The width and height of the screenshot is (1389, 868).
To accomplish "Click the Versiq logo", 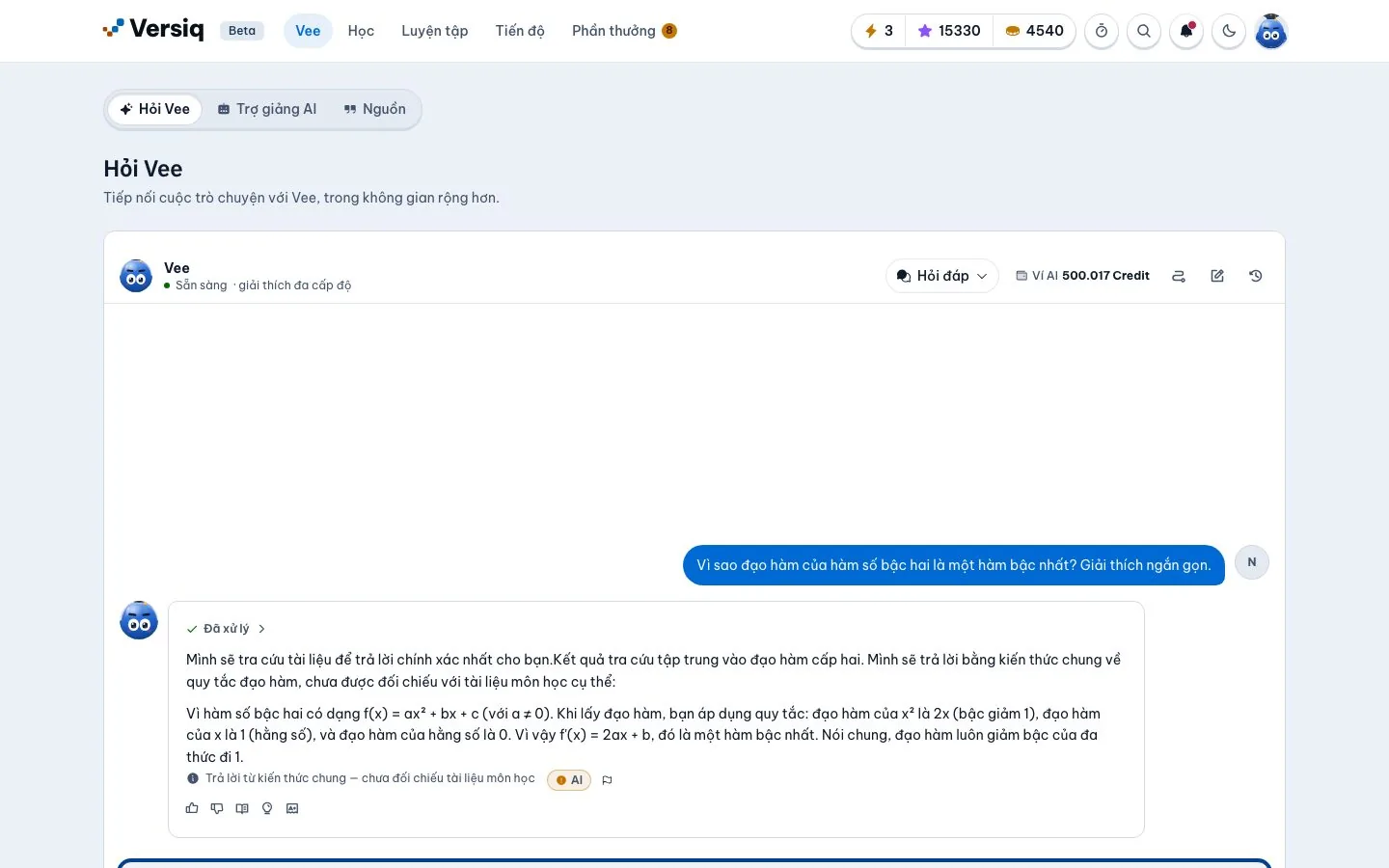I will click(x=153, y=30).
